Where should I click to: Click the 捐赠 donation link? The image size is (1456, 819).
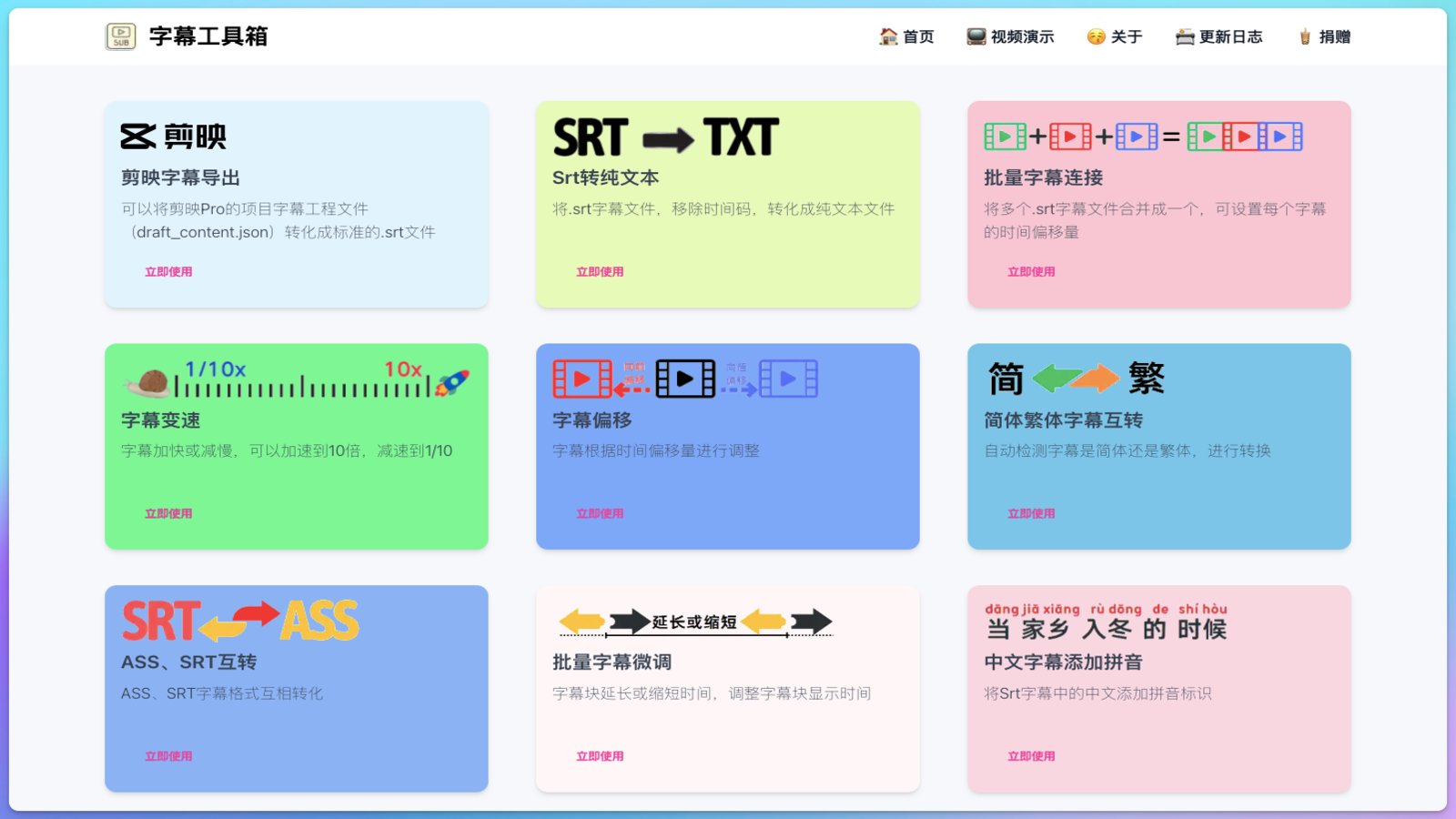click(1324, 36)
